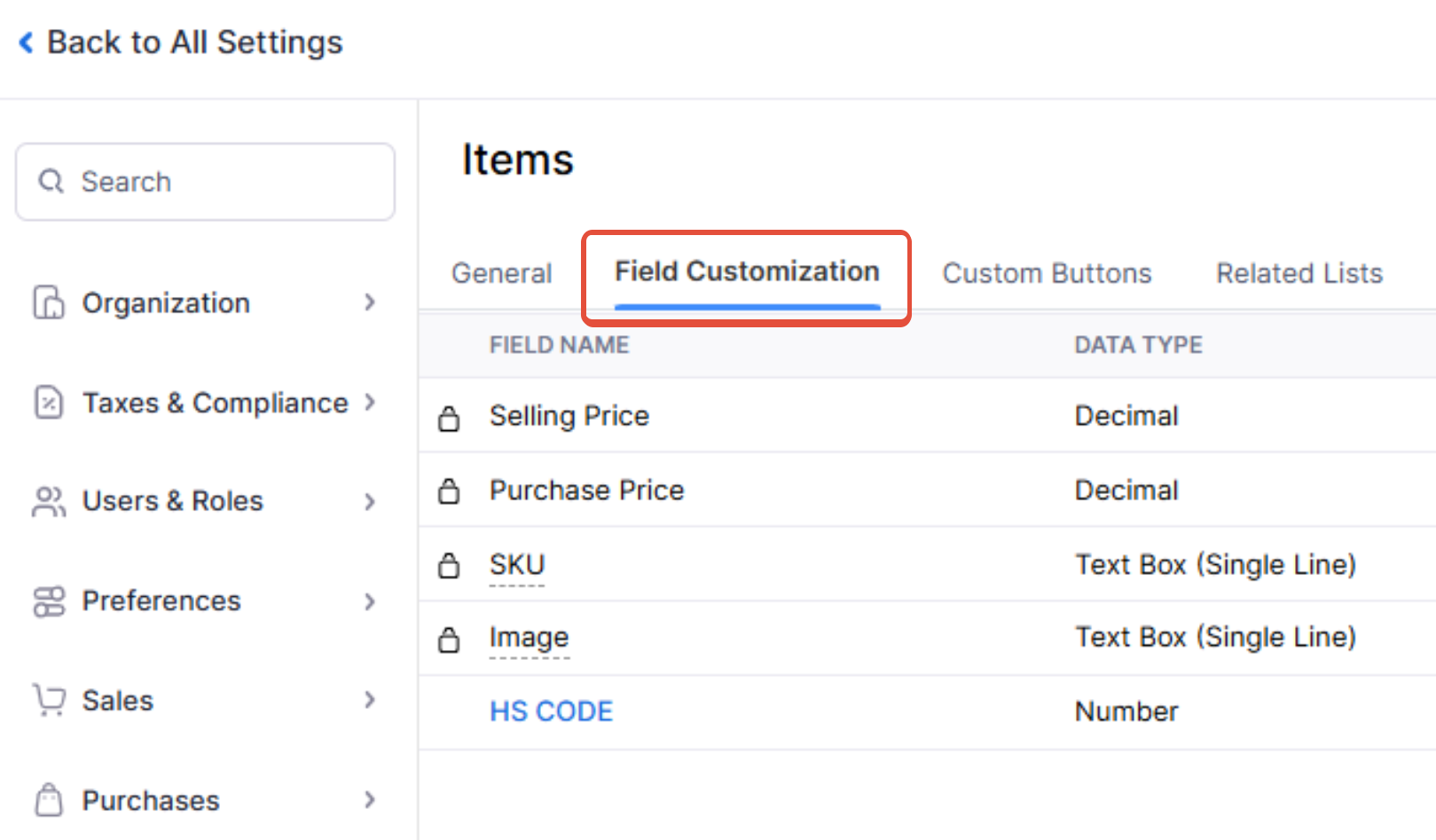This screenshot has height=840, width=1436.
Task: Expand the Sales section chevron
Action: pyautogui.click(x=370, y=700)
